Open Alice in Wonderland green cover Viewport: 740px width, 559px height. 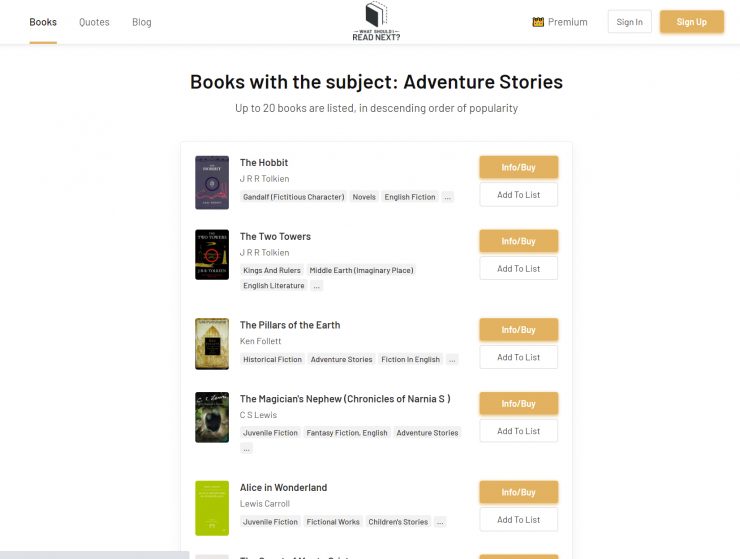coord(212,508)
